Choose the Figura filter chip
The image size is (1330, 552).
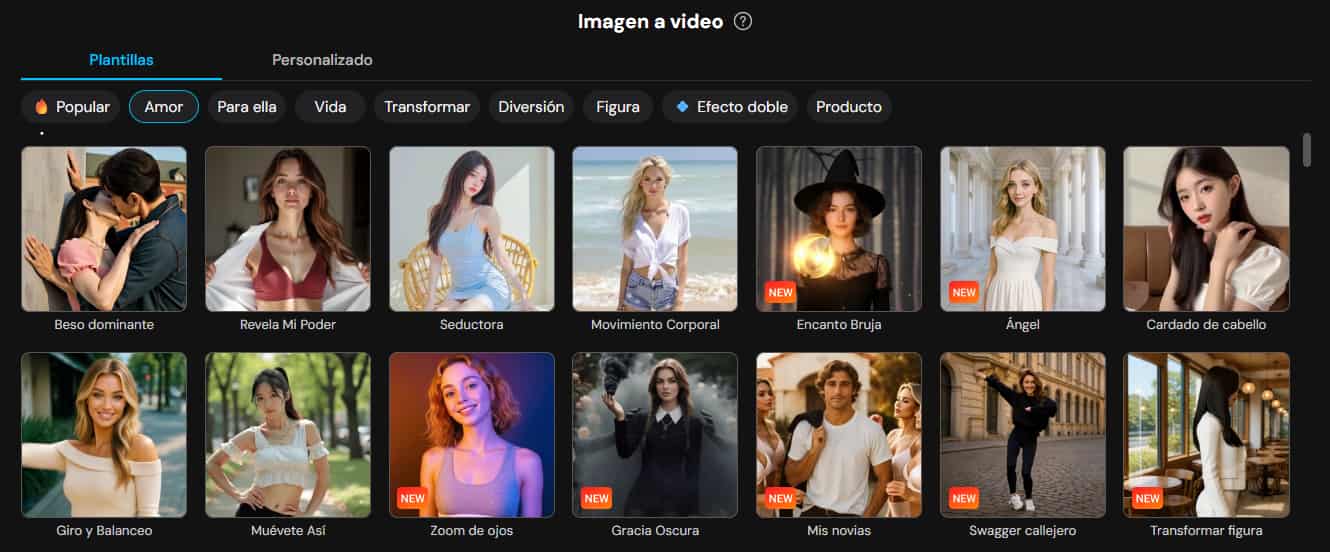tap(617, 107)
